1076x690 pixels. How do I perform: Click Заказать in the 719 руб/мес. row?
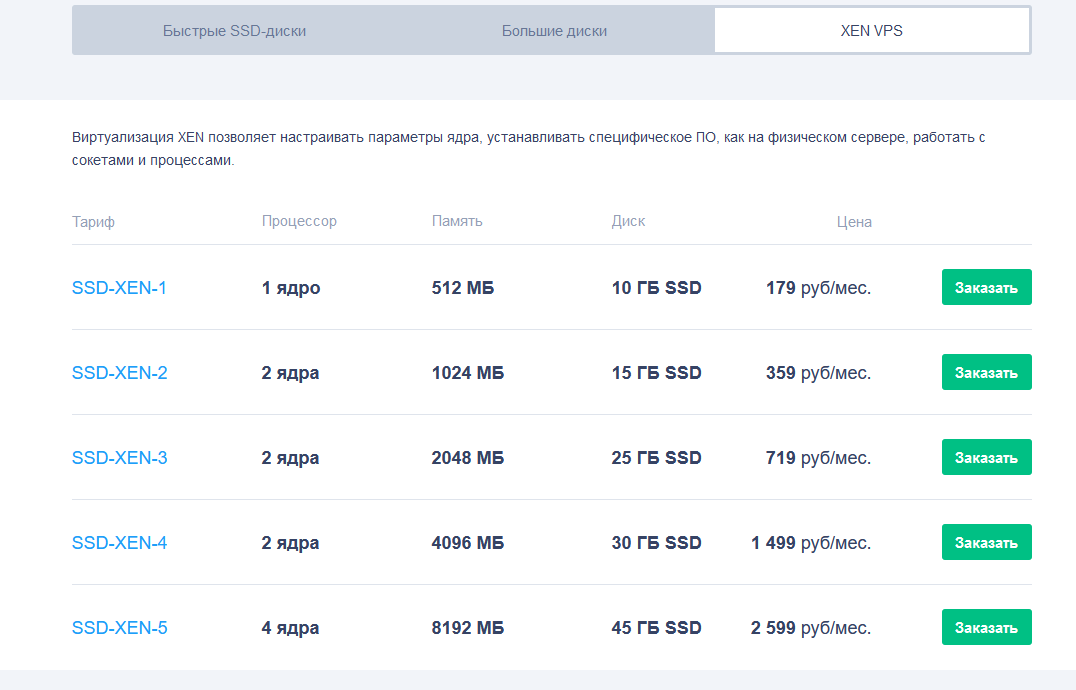pyautogui.click(x=986, y=458)
